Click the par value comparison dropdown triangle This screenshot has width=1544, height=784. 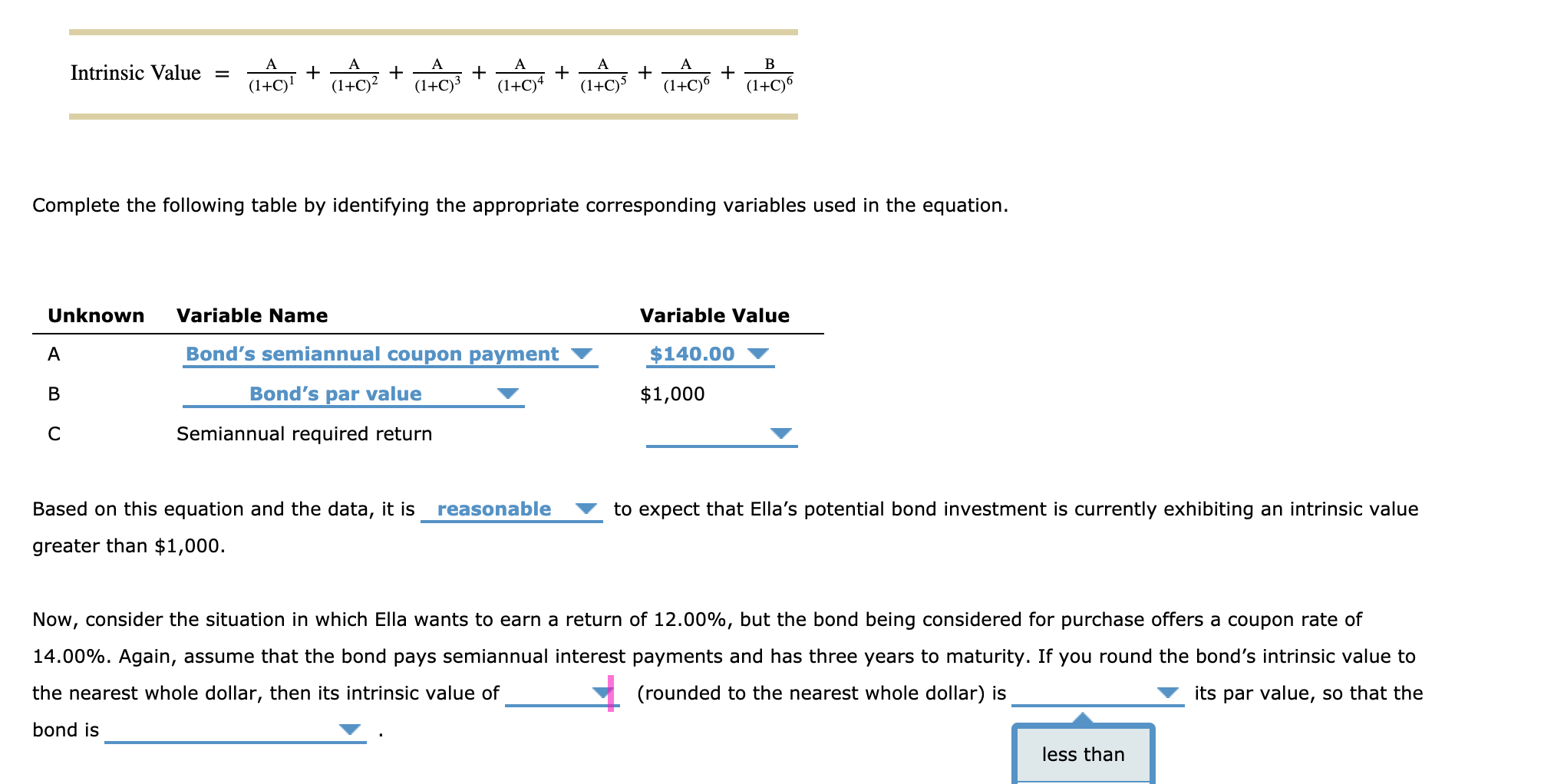point(1170,693)
